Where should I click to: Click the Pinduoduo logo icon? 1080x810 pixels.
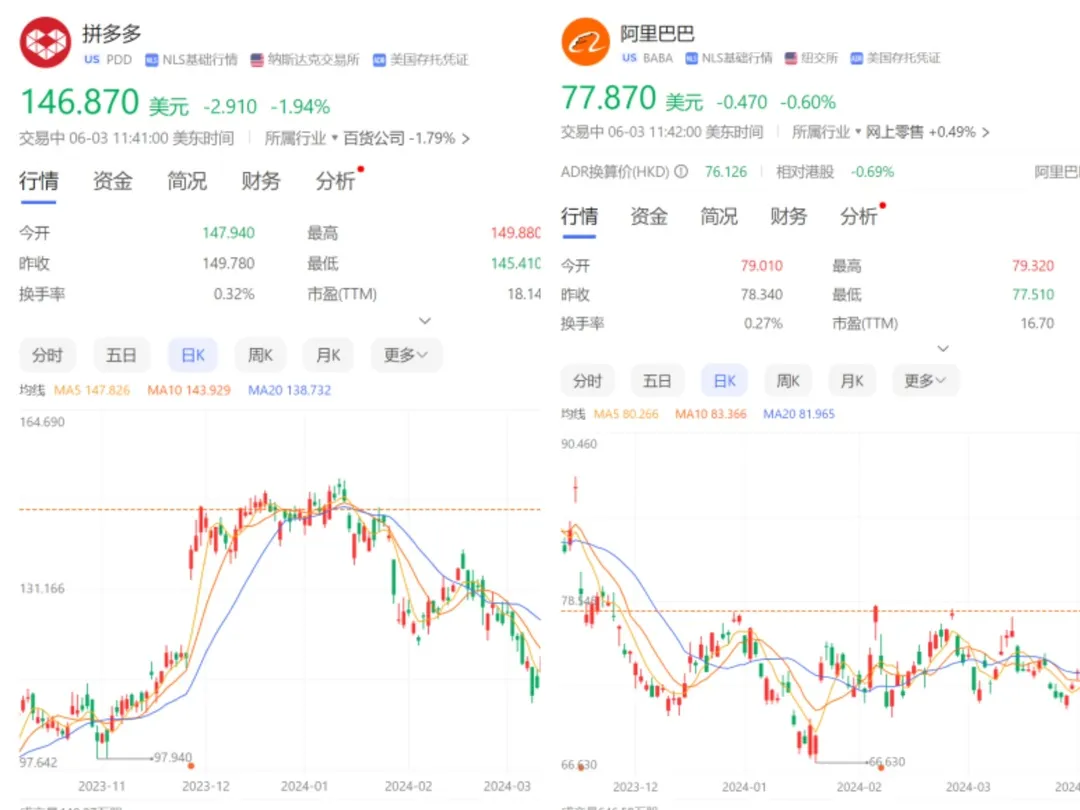(x=46, y=42)
